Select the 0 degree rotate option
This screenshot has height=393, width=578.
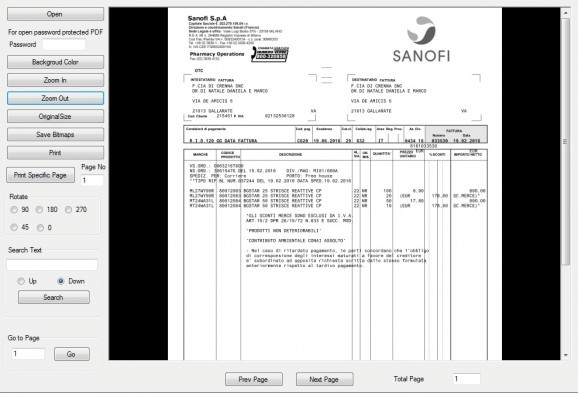(40, 227)
